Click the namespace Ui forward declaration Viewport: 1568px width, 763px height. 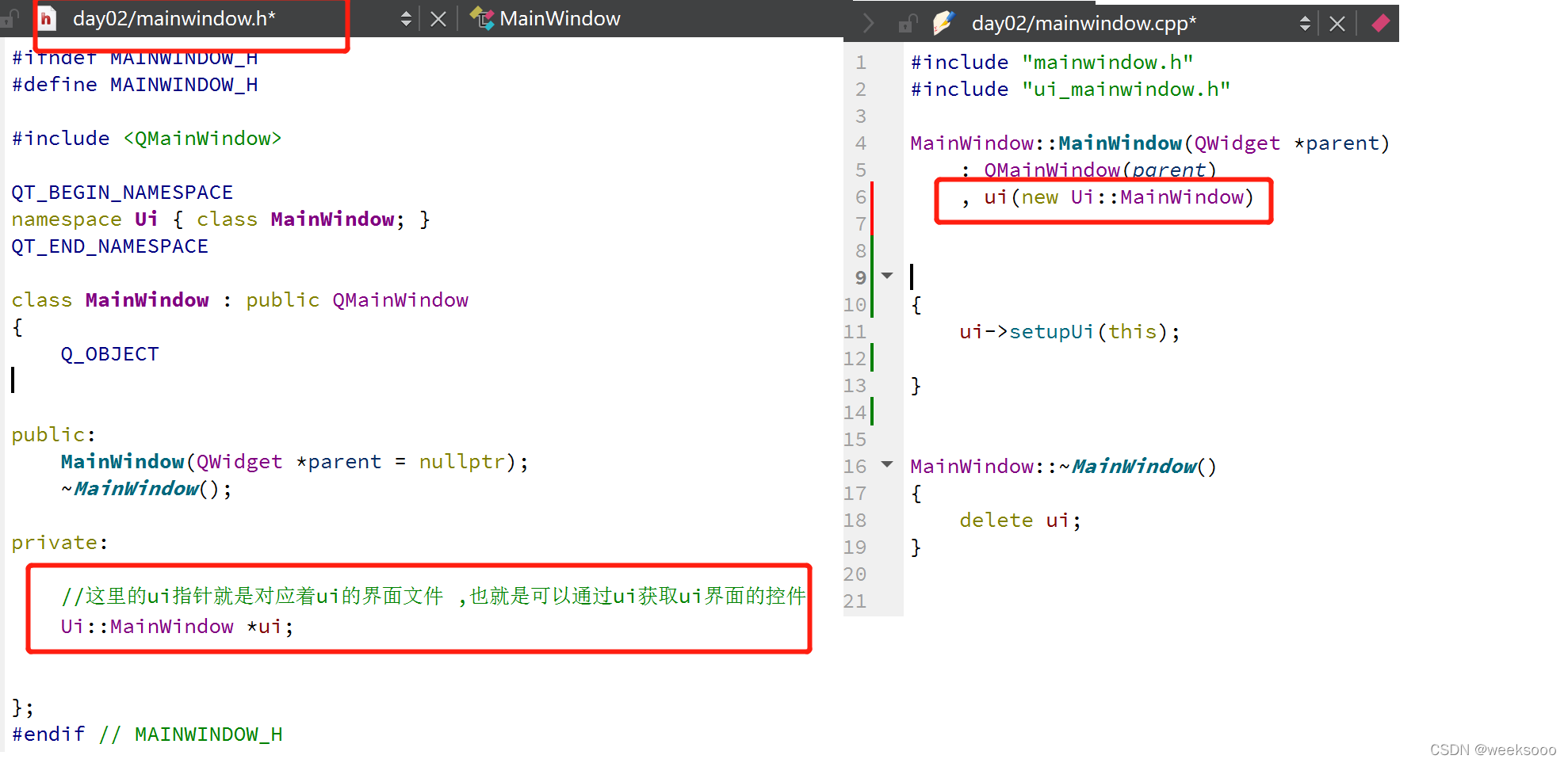coord(220,219)
